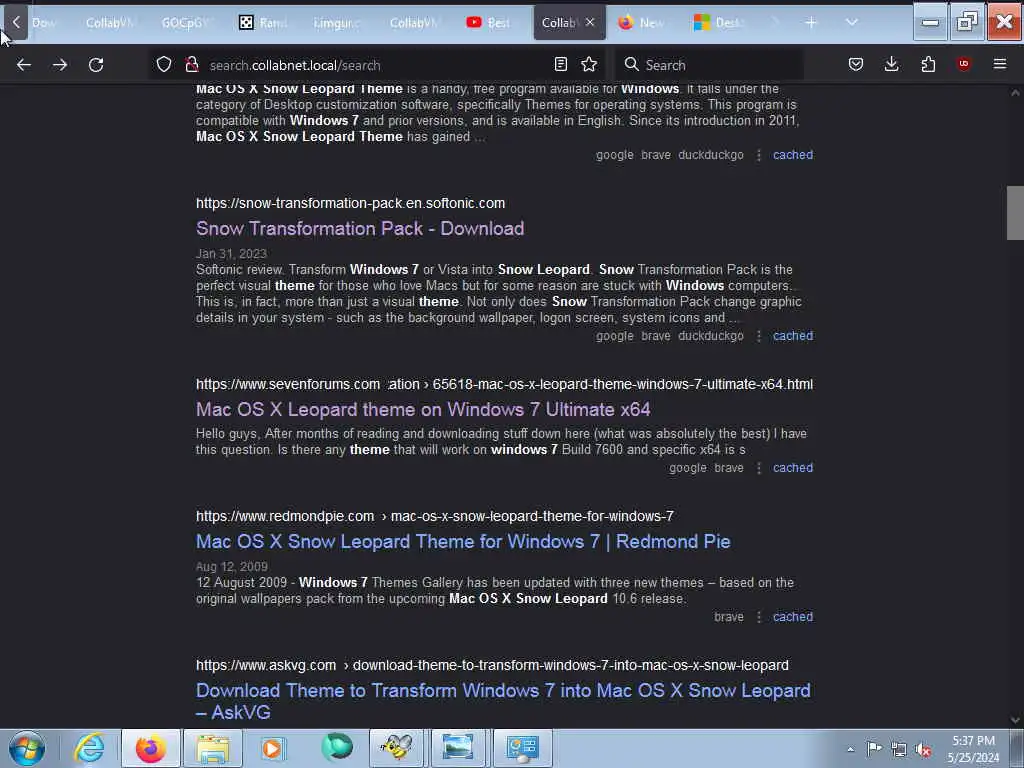Launch Internet Explorer from the taskbar
Screen dimensions: 1024x768
[x=89, y=748]
